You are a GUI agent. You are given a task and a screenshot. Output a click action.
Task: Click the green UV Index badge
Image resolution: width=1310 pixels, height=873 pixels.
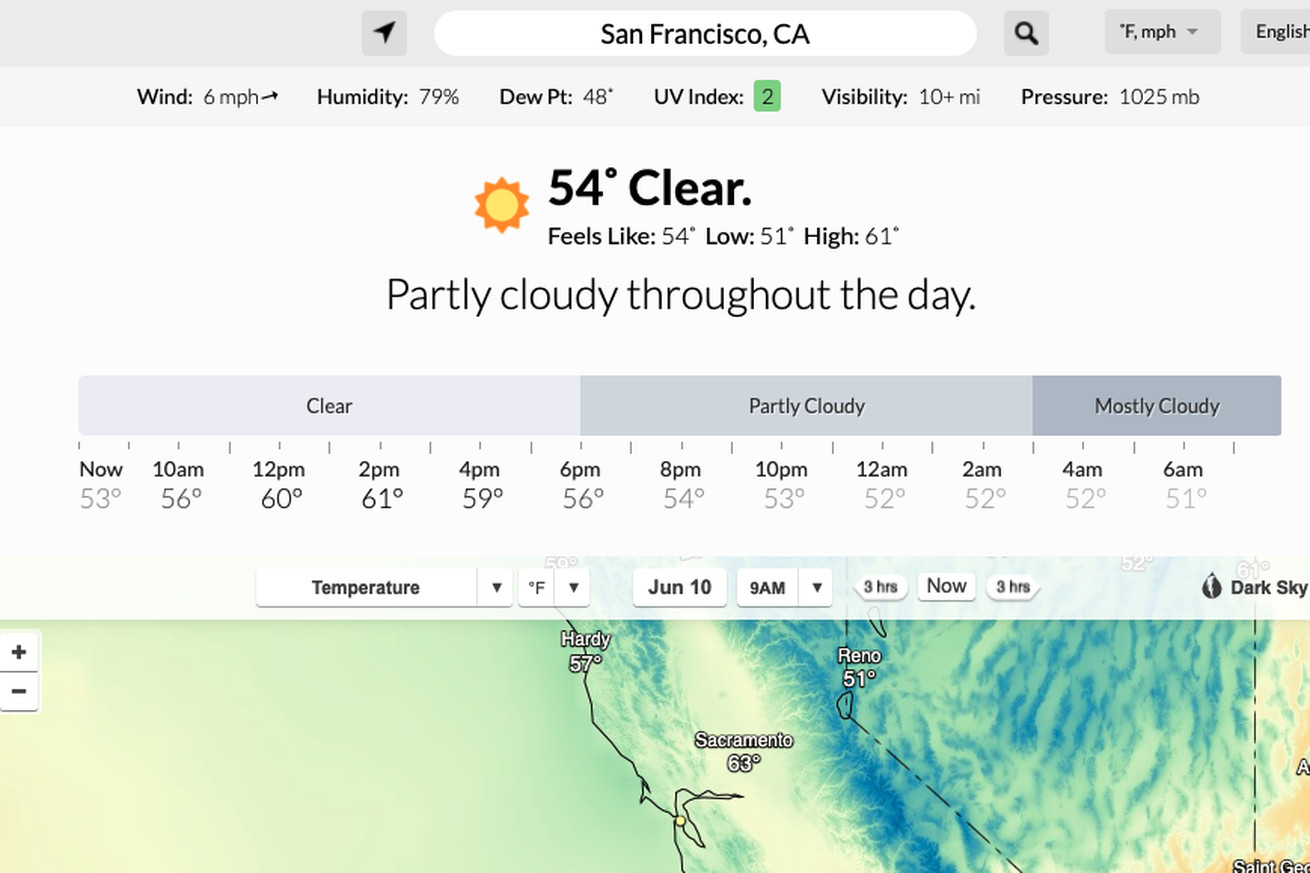[x=767, y=96]
